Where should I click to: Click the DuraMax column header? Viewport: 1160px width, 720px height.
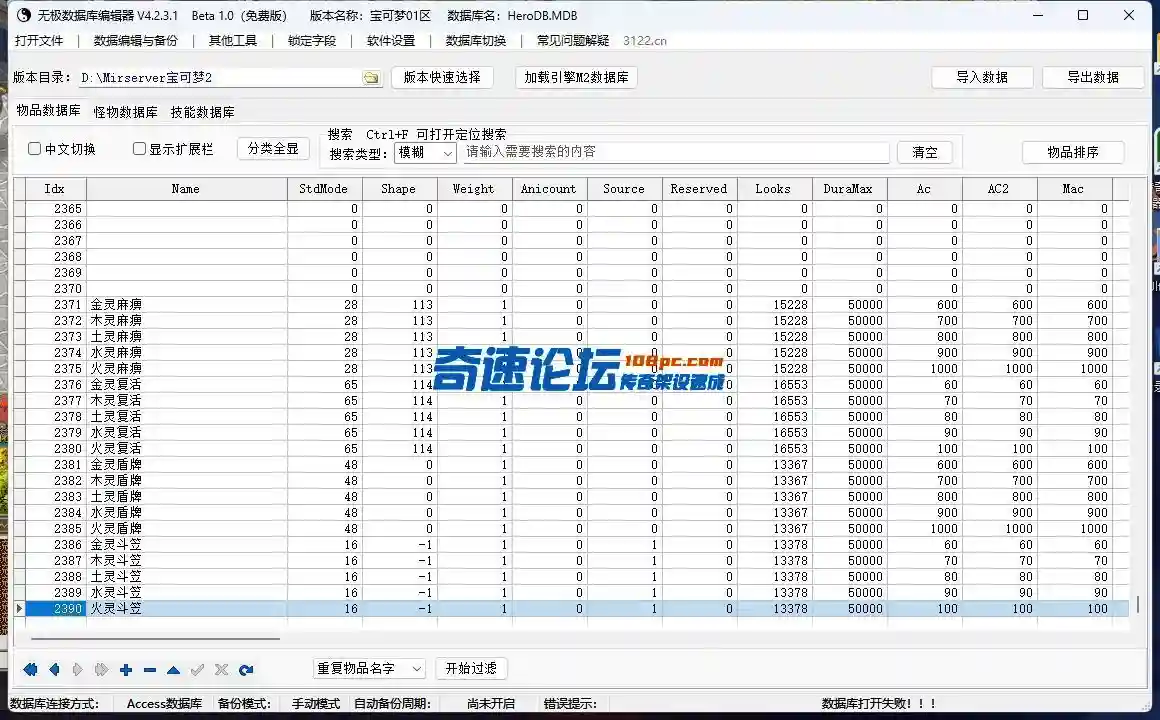pos(849,189)
